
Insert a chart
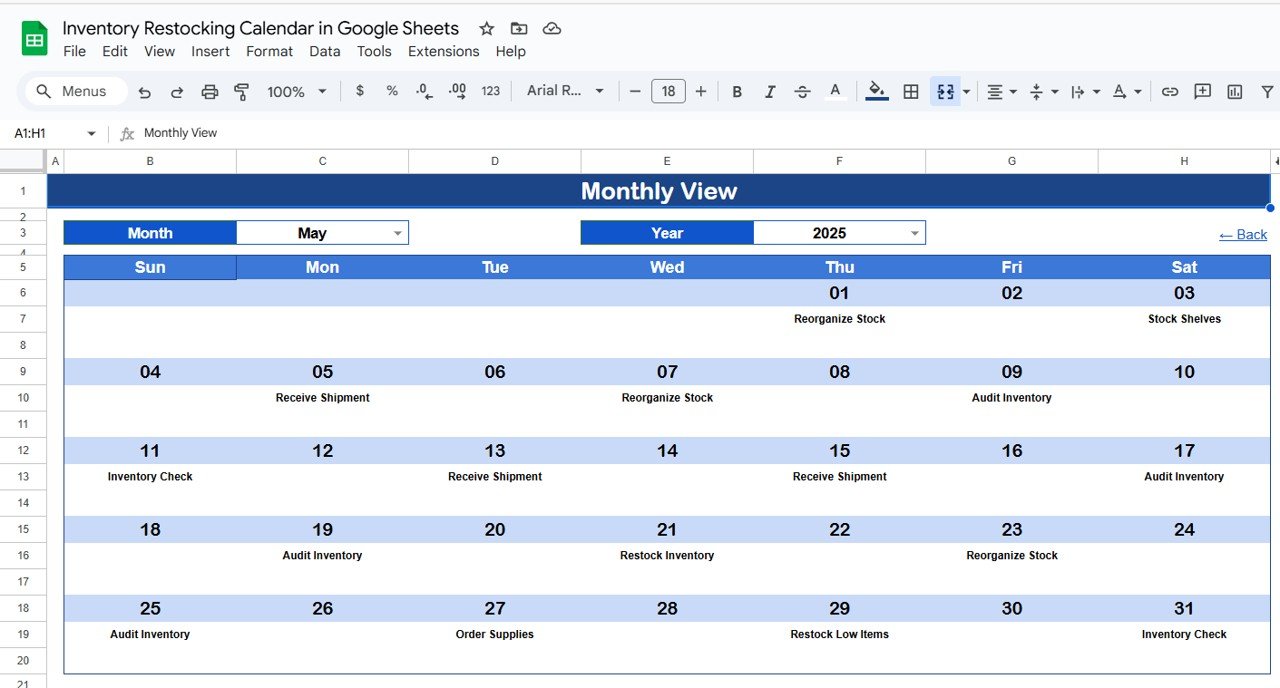[x=1235, y=91]
